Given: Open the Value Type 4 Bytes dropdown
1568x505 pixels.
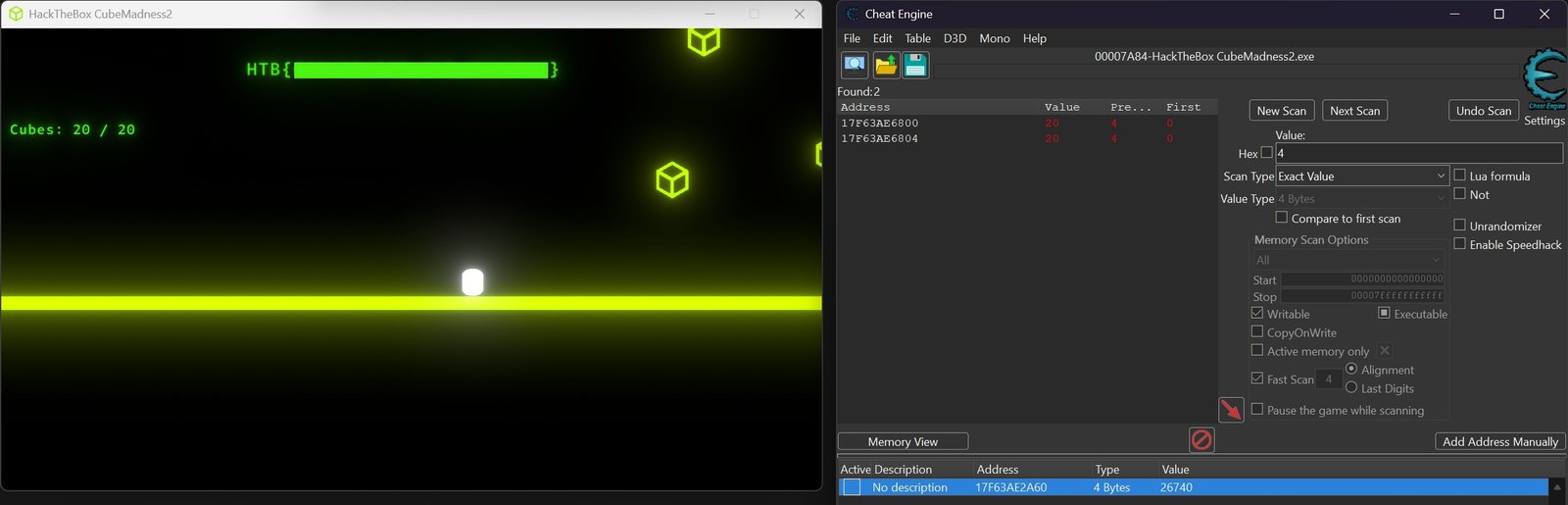Looking at the screenshot, I should pyautogui.click(x=1362, y=199).
